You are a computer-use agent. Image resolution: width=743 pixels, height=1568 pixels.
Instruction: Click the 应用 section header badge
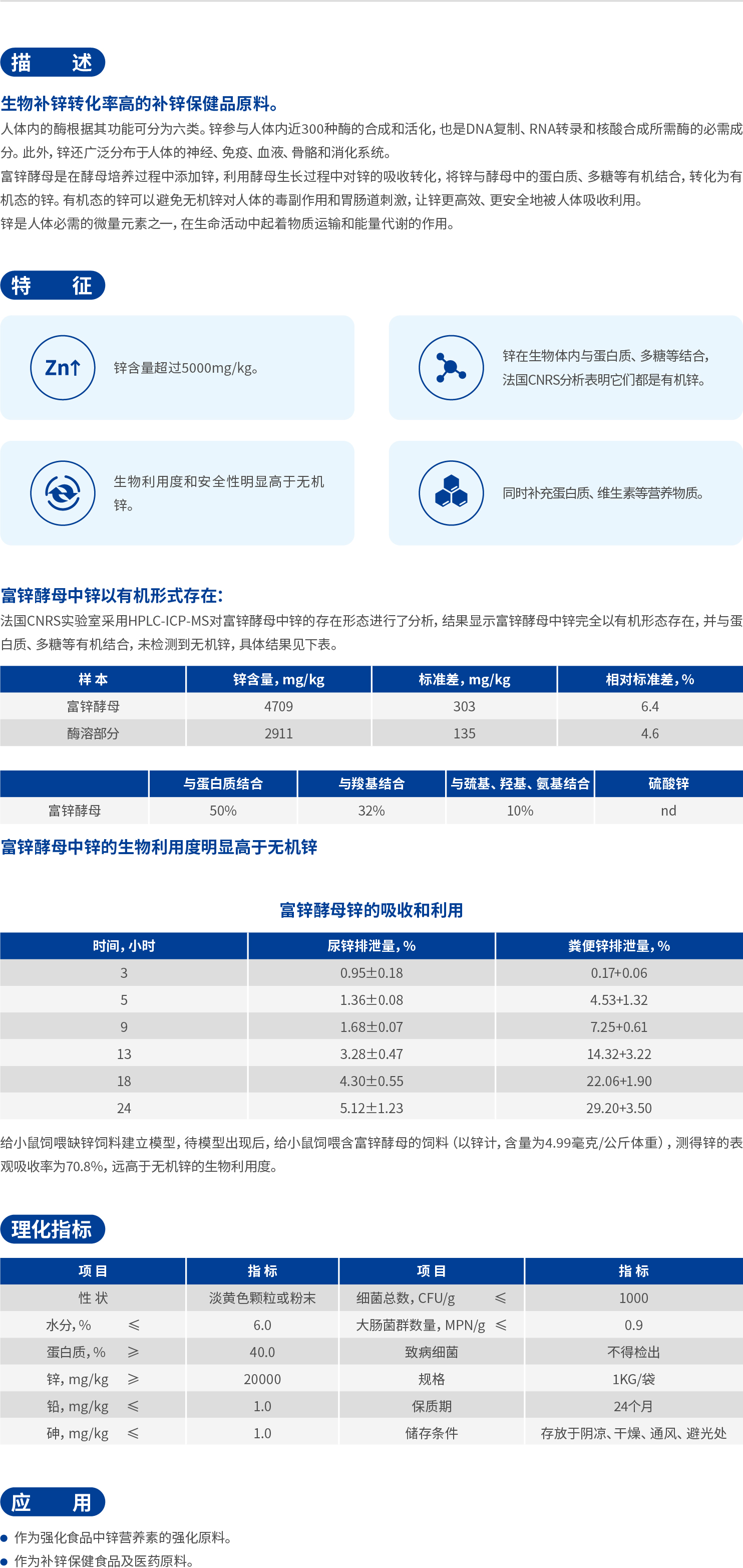[x=53, y=1502]
